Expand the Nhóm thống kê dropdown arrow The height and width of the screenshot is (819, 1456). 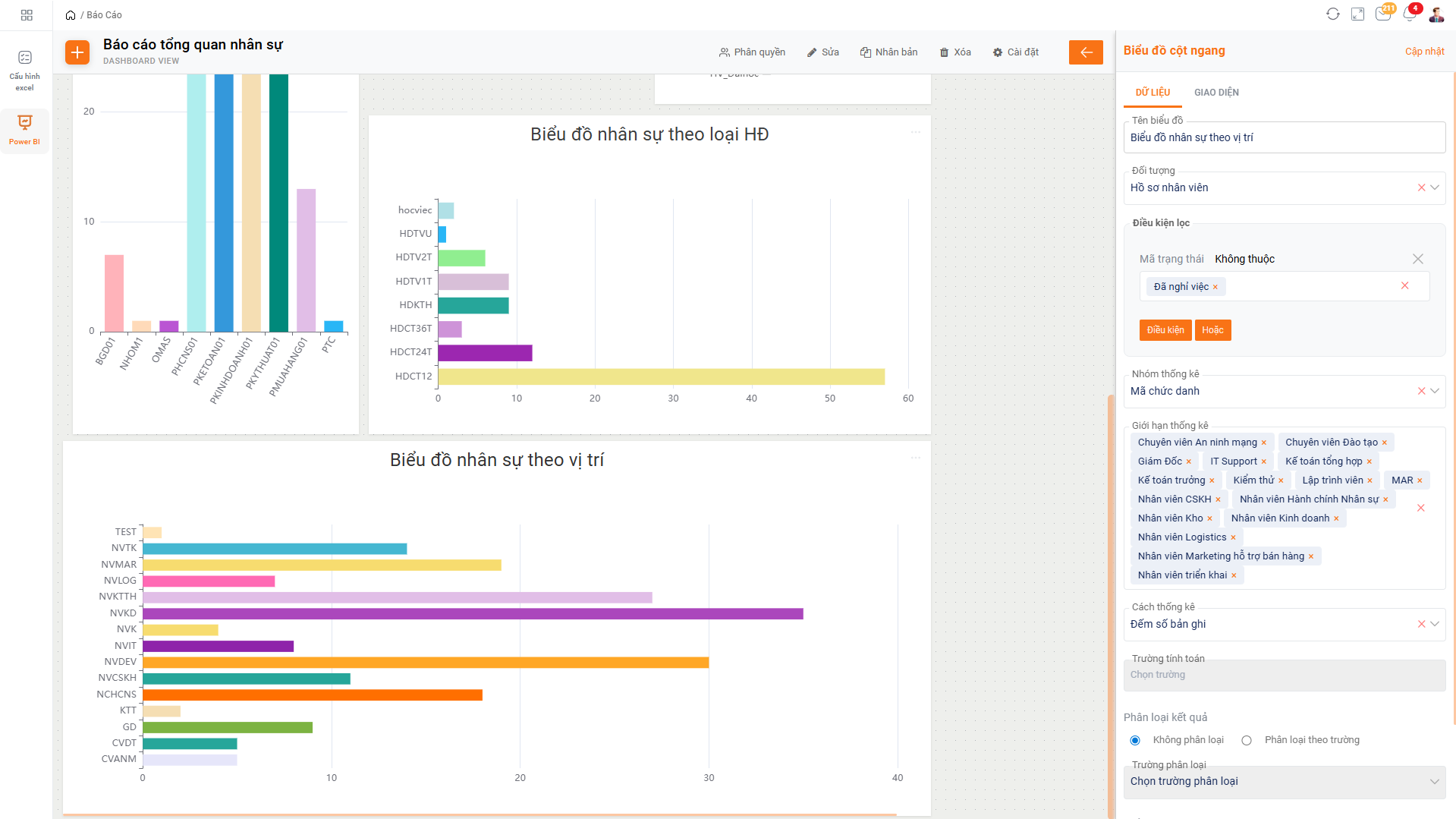pos(1435,391)
